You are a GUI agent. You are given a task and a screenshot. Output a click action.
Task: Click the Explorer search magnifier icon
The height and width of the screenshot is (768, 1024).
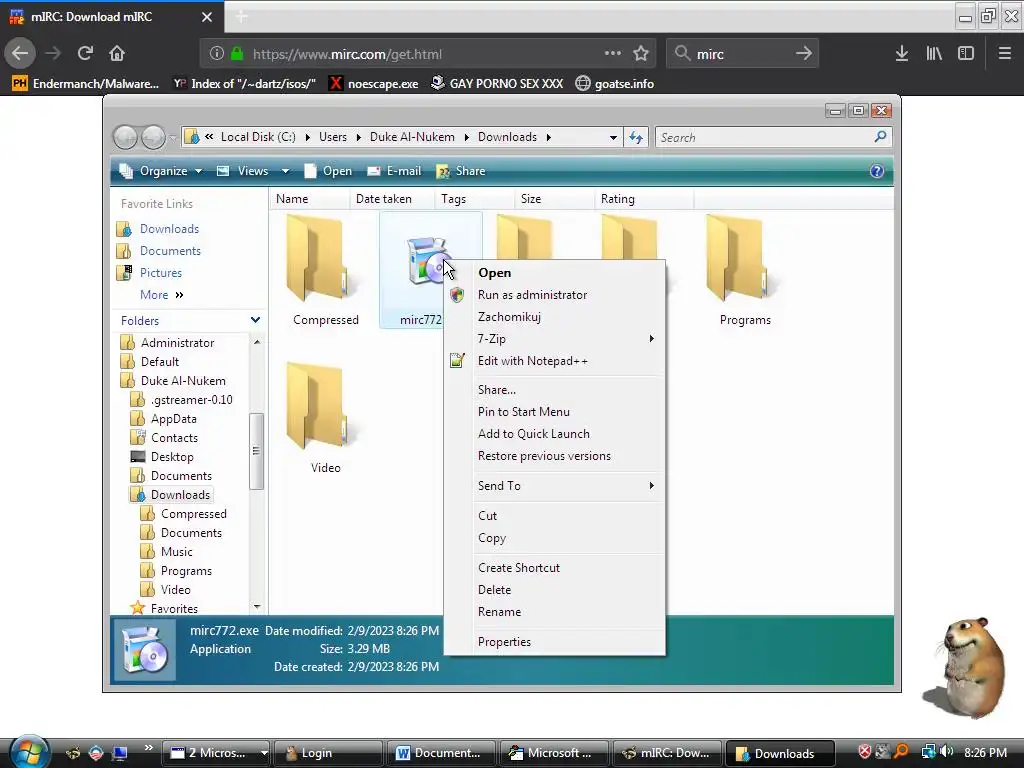(880, 137)
